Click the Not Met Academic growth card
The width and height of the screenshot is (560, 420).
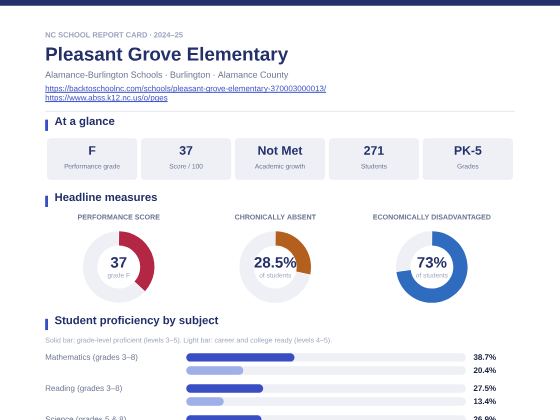pyautogui.click(x=280, y=159)
